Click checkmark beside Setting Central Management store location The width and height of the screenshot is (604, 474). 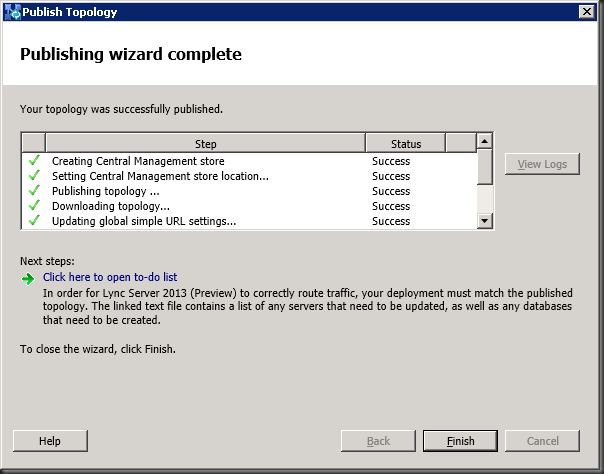34,175
